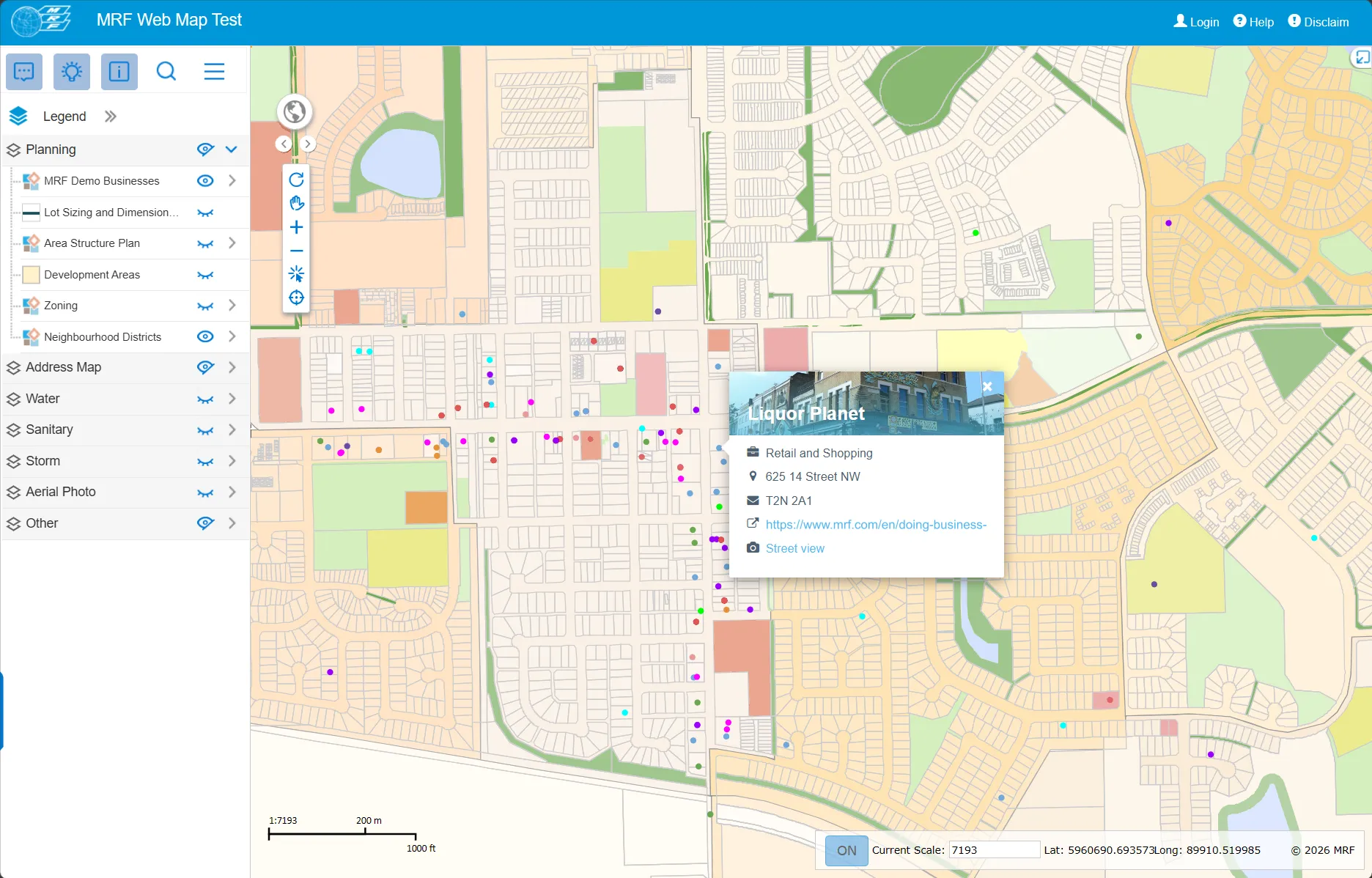Viewport: 1372px width, 878px height.
Task: Select the pan hand tool
Action: 296,203
